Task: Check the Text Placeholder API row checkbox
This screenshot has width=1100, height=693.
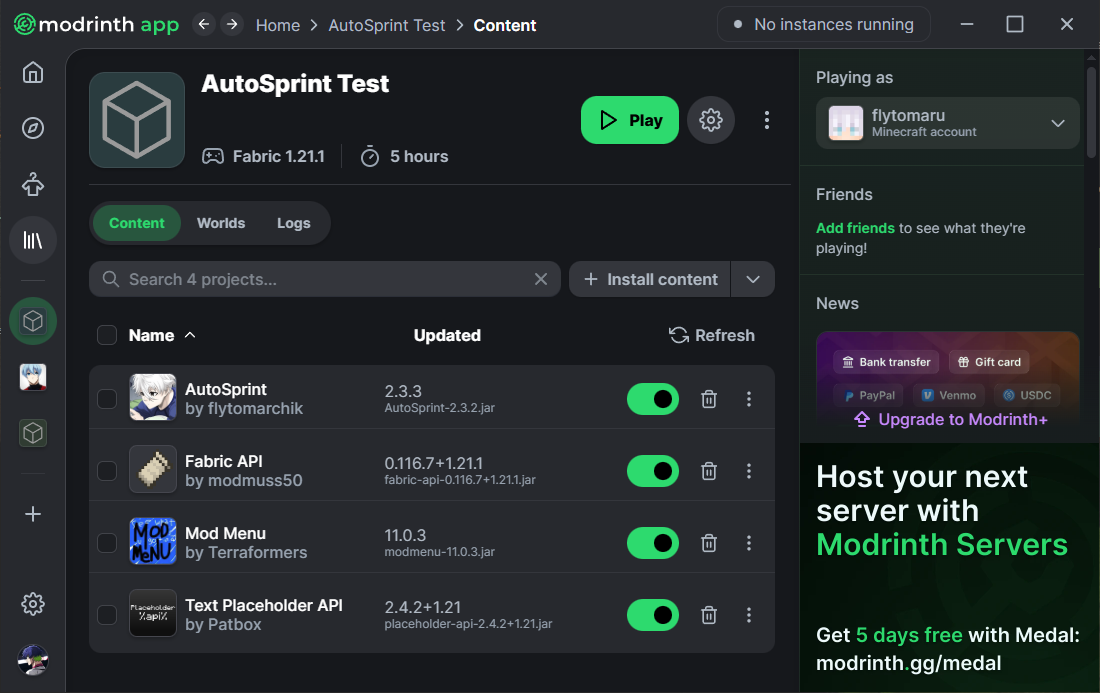Action: point(107,615)
